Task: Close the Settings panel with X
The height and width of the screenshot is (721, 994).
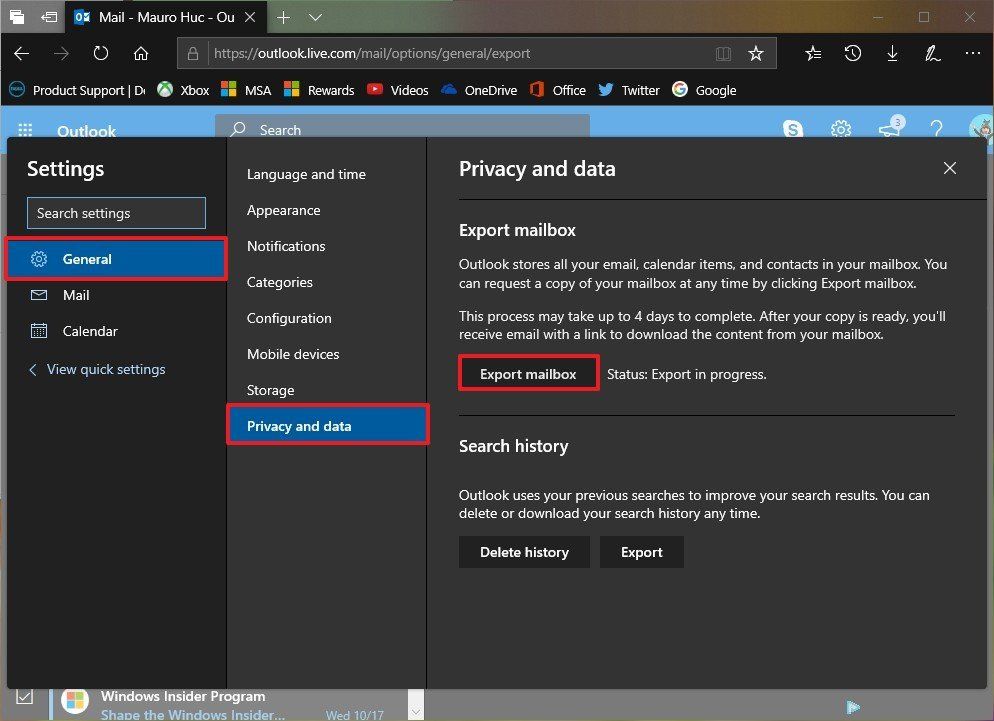Action: tap(950, 168)
